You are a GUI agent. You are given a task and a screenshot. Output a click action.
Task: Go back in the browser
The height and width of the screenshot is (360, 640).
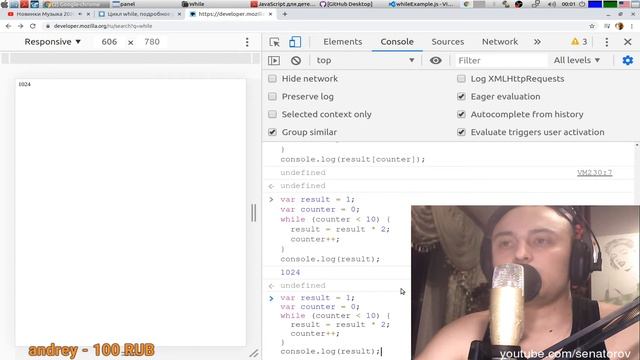pyautogui.click(x=8, y=26)
